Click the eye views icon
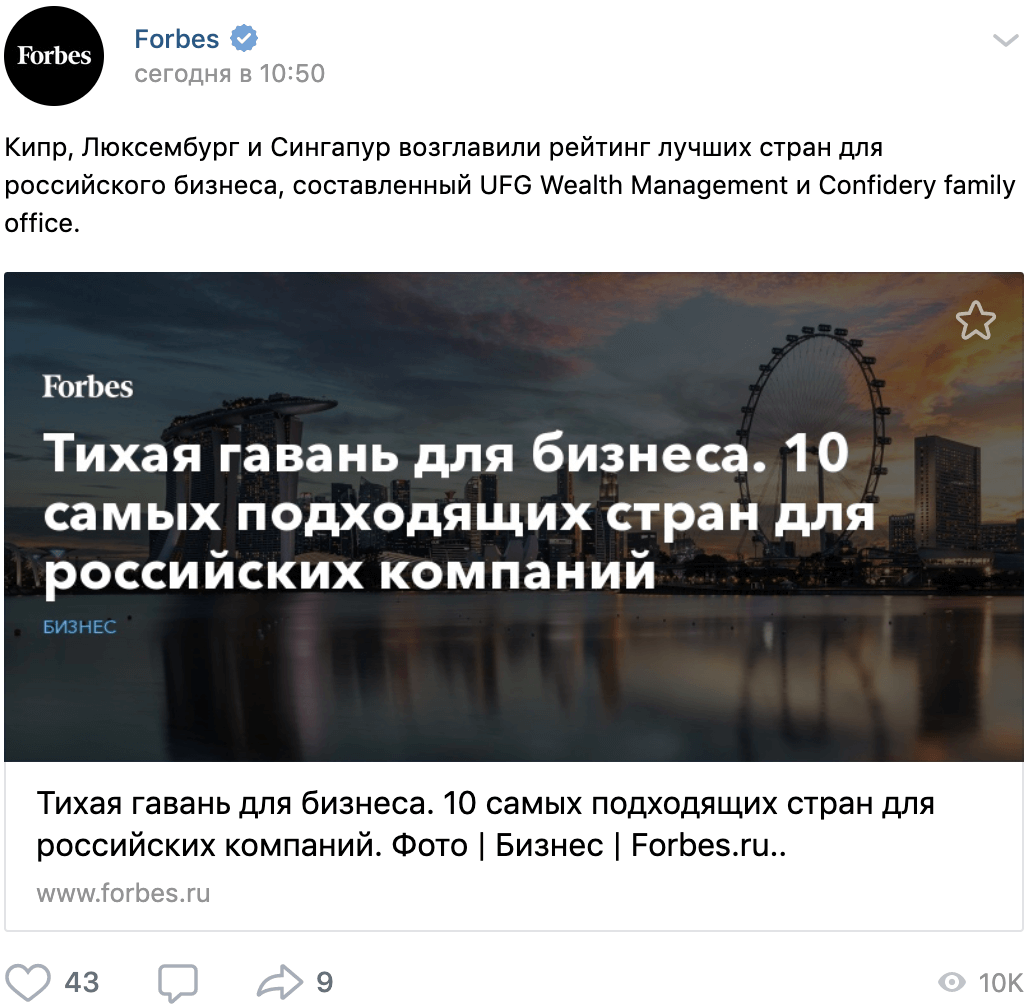This screenshot has height=1006, width=1032. (x=952, y=982)
